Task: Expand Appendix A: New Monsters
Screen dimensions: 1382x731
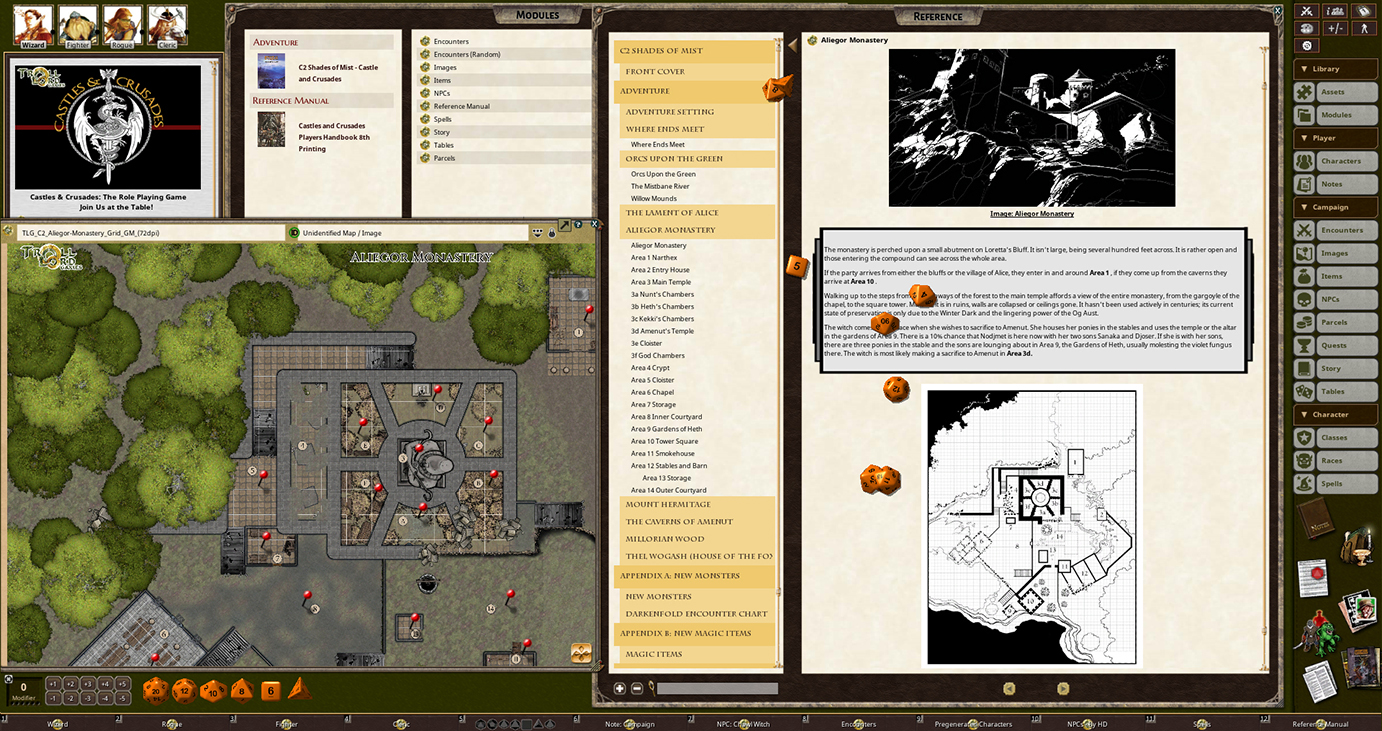Action: coord(694,576)
